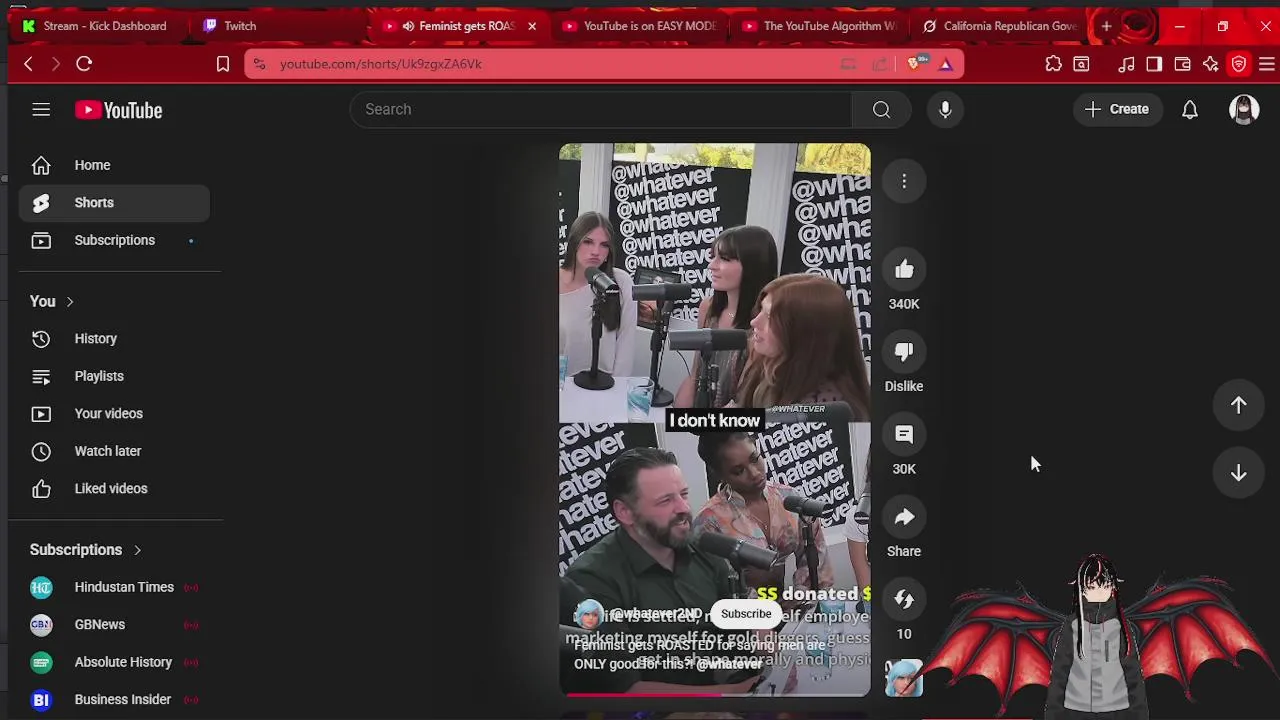Open the Create menu
This screenshot has width=1280, height=720.
pyautogui.click(x=1117, y=109)
